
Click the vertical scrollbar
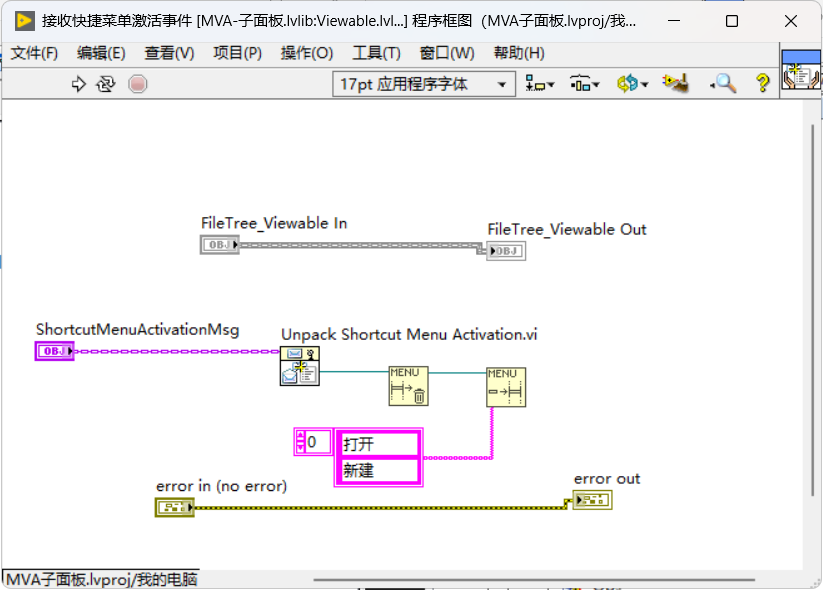pos(812,310)
